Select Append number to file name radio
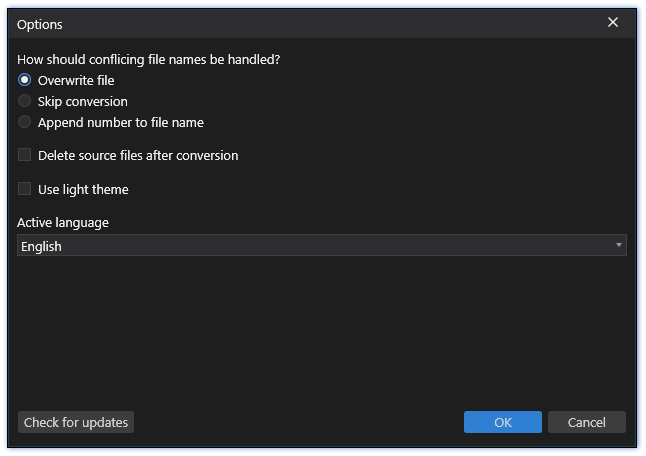This screenshot has height=456, width=646. 25,122
